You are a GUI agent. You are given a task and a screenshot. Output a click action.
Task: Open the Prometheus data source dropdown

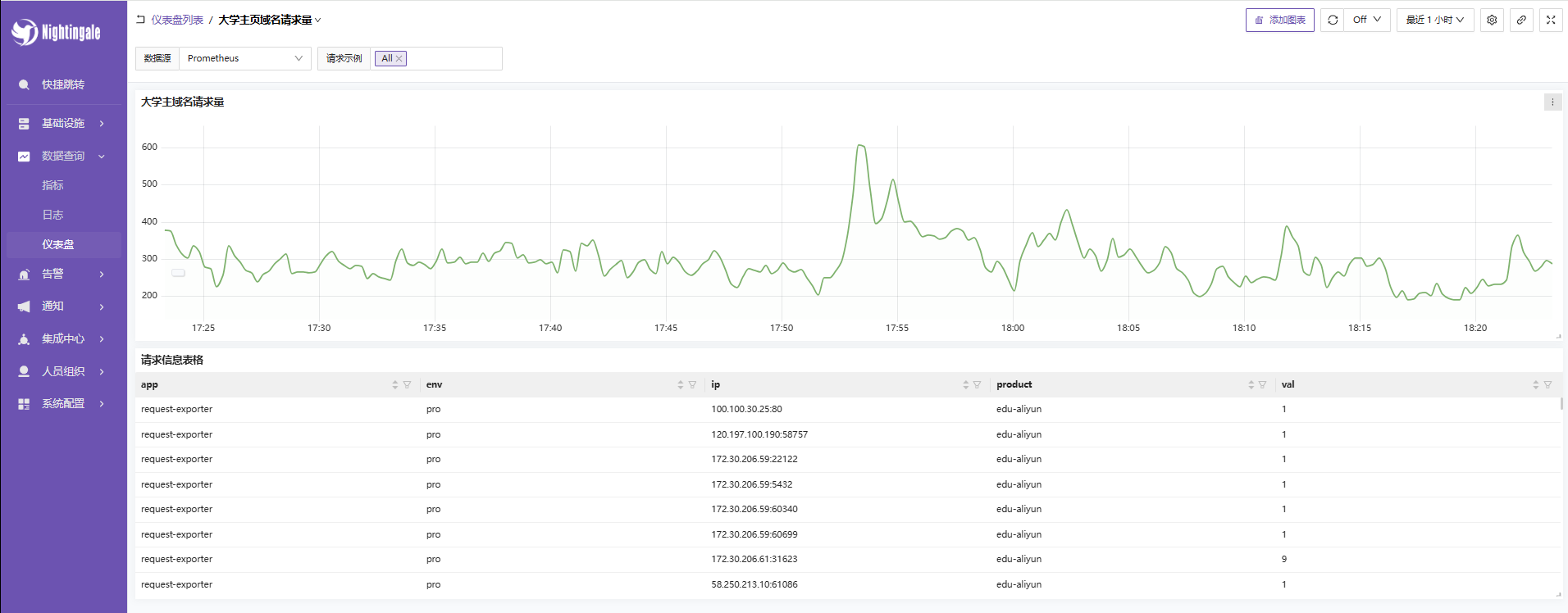click(244, 59)
